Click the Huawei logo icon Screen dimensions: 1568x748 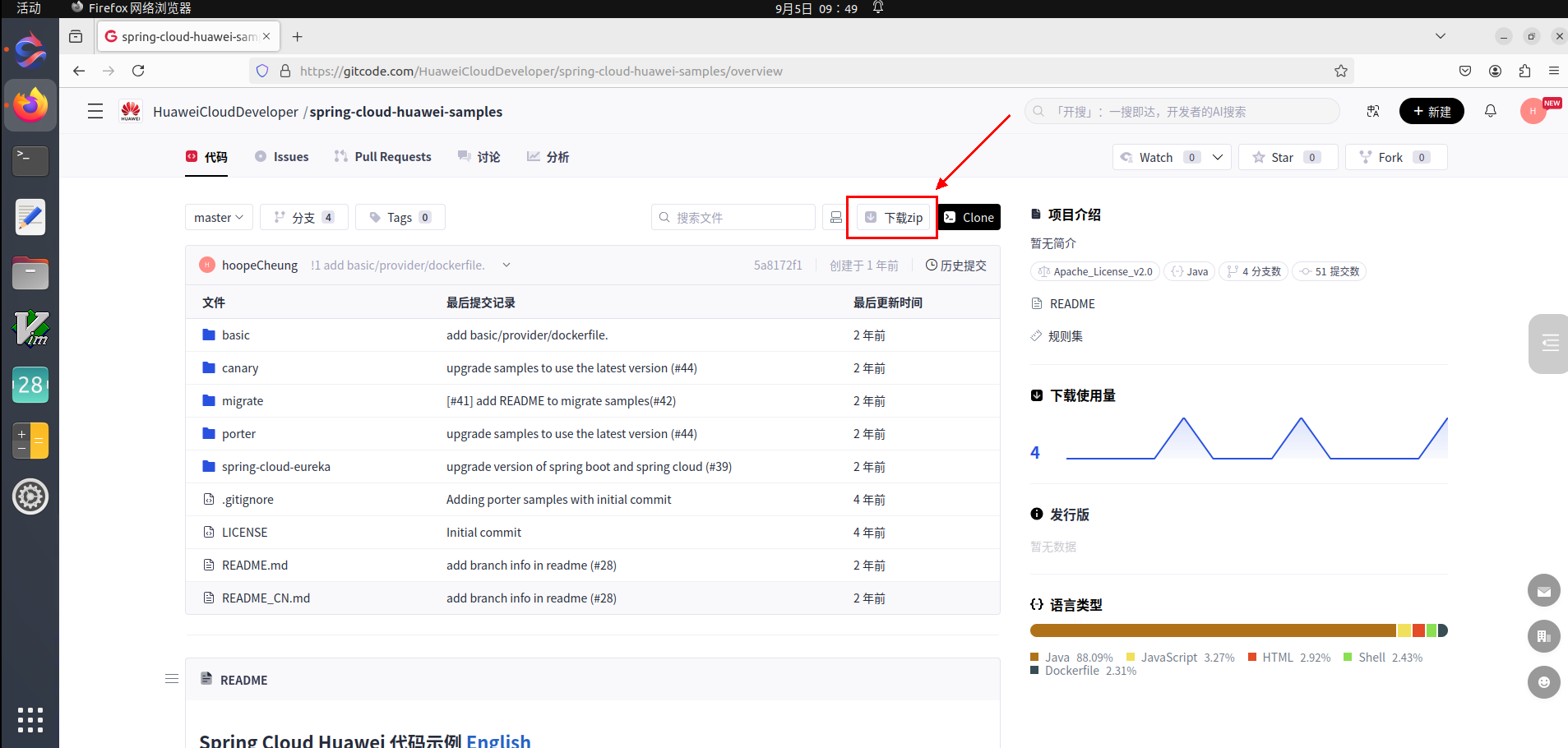131,111
